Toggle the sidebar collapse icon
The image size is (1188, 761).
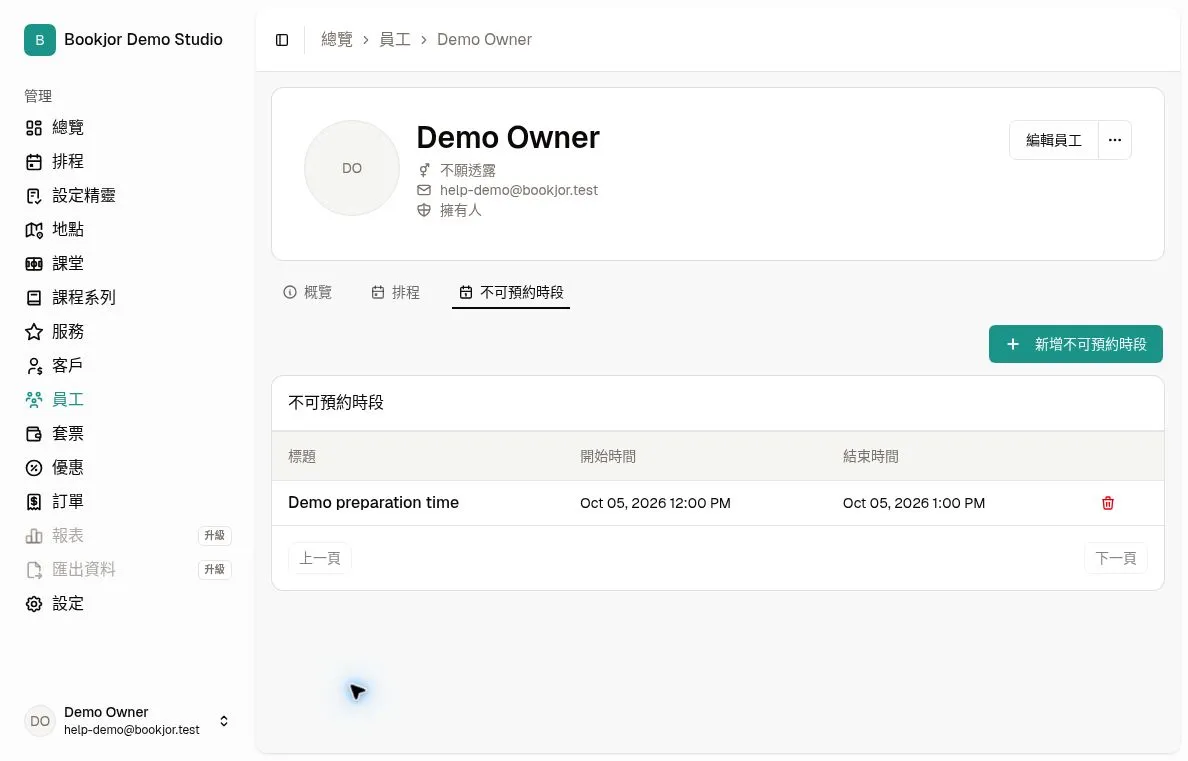(x=282, y=40)
